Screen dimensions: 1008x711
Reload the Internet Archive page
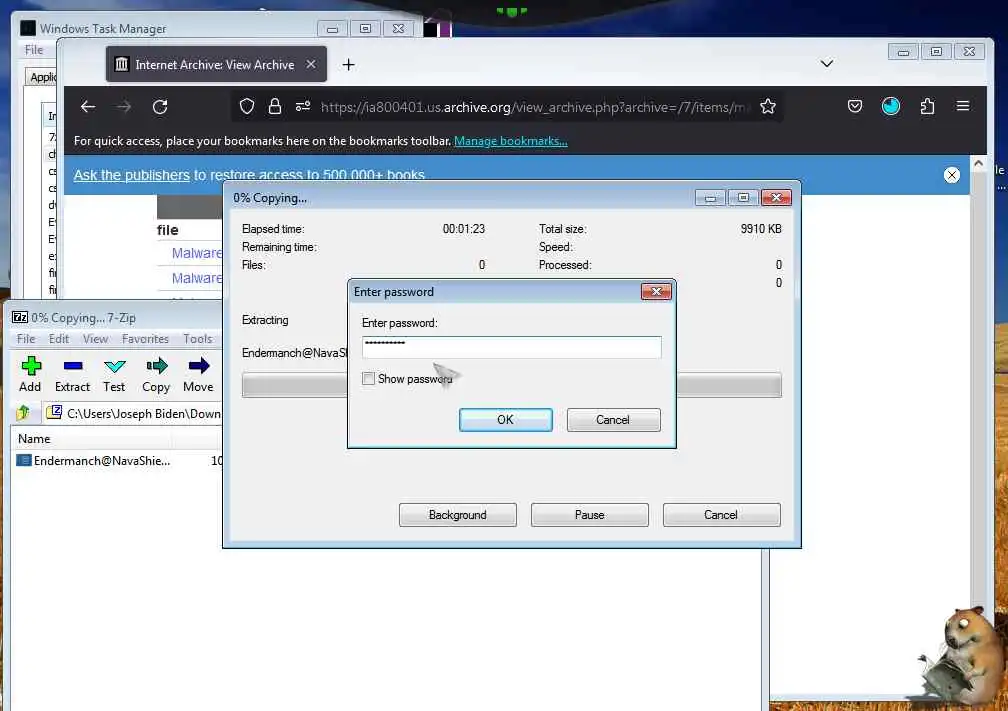click(x=160, y=107)
